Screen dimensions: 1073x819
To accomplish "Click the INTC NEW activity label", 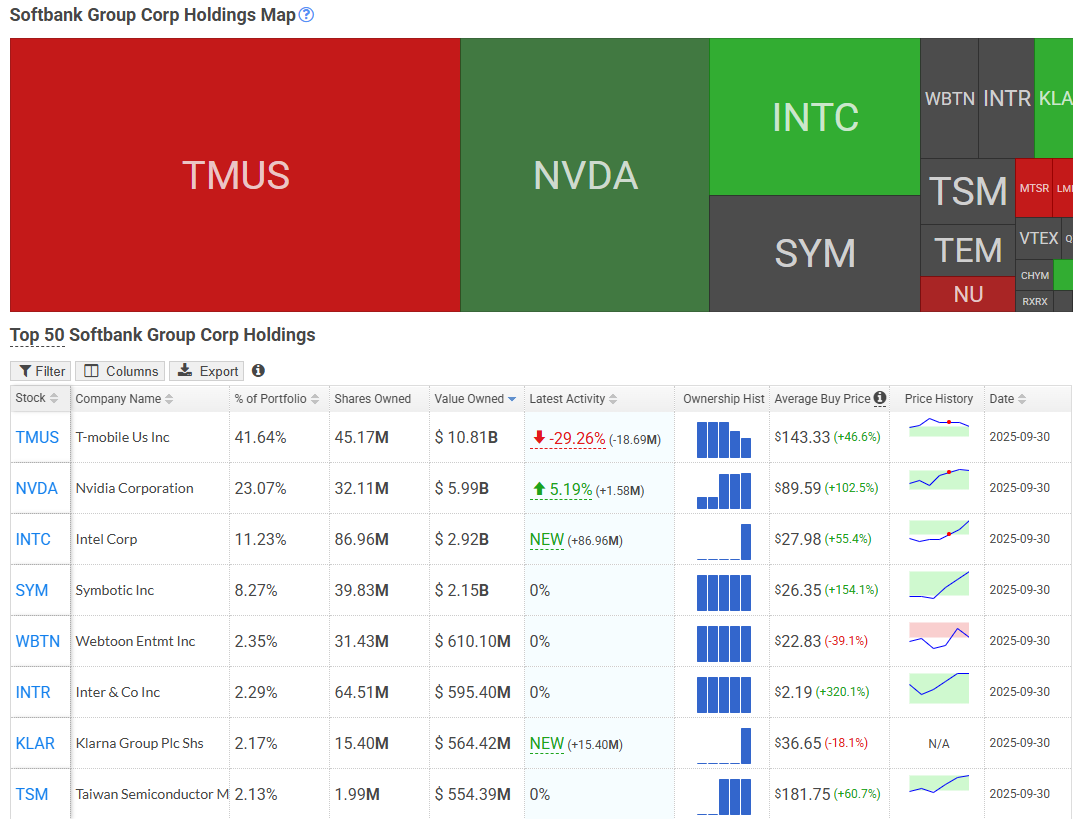I will coord(547,540).
